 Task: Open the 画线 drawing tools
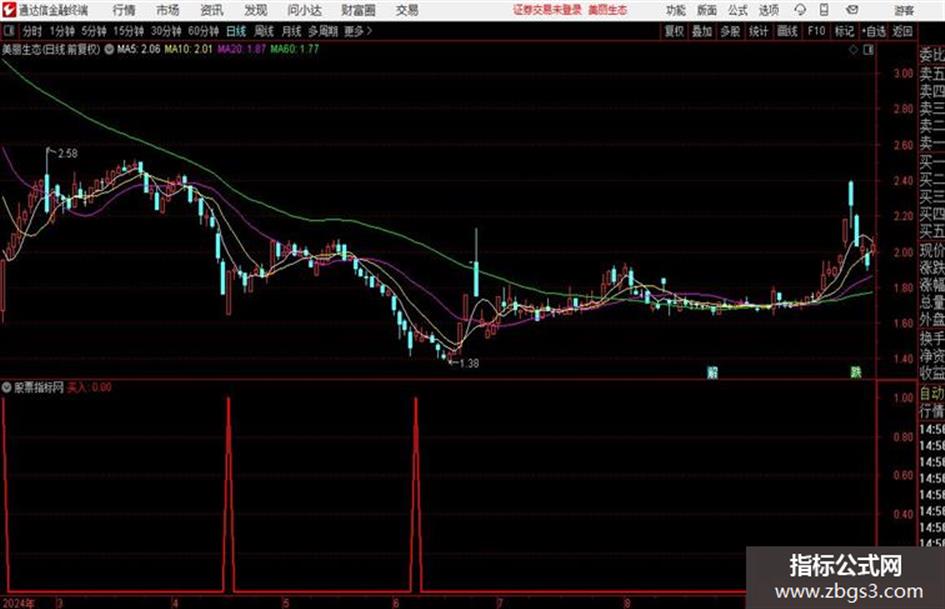(787, 31)
